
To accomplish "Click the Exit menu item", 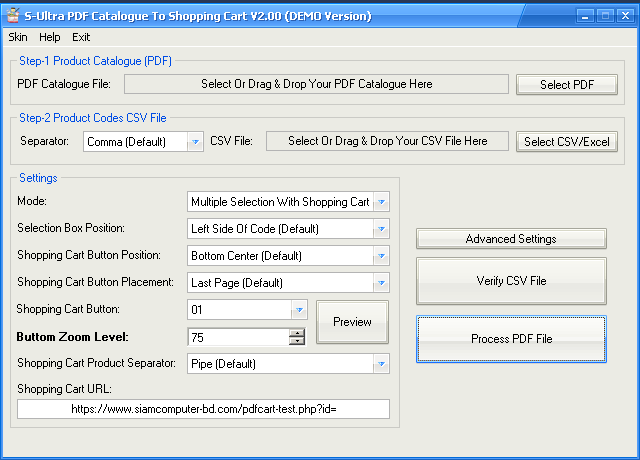I will 81,37.
